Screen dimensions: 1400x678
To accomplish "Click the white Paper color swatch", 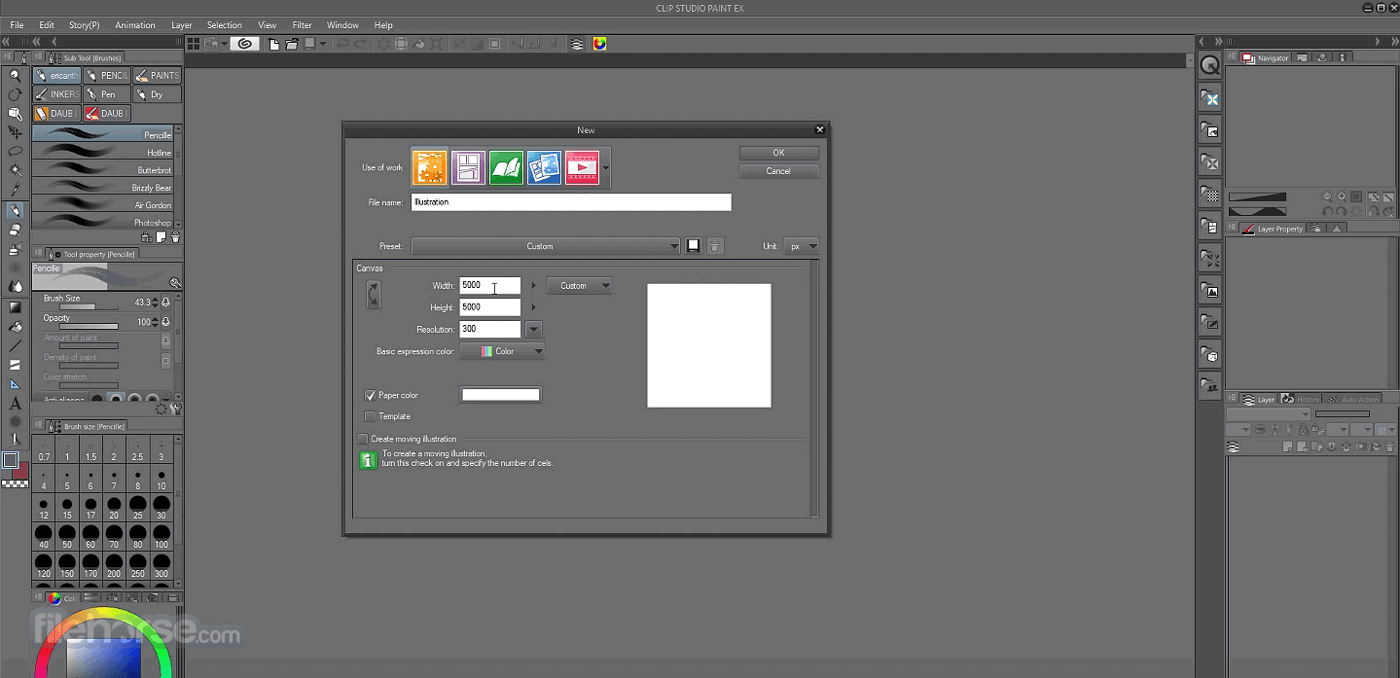I will [x=500, y=394].
